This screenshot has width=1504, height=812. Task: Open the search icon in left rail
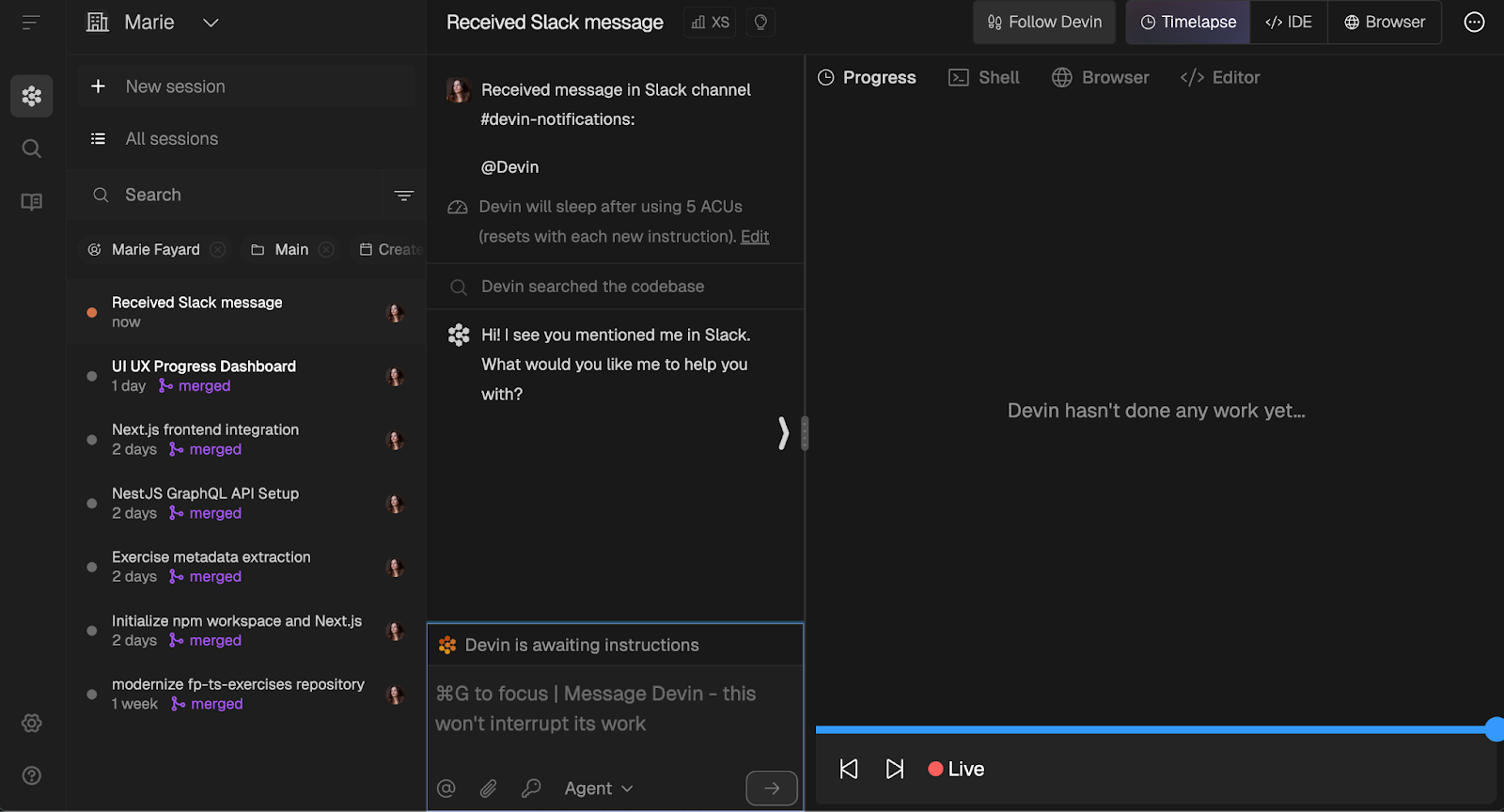[31, 148]
